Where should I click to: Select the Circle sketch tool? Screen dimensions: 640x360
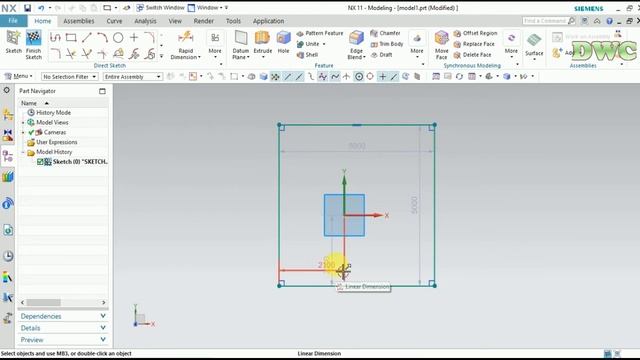coord(118,38)
